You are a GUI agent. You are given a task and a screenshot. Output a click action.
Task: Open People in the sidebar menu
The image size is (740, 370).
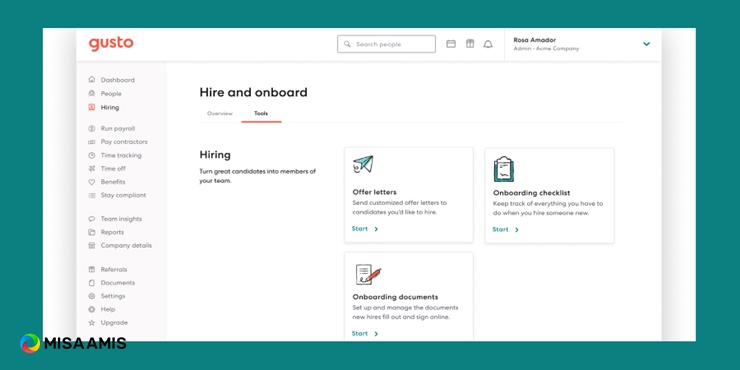pyautogui.click(x=111, y=93)
